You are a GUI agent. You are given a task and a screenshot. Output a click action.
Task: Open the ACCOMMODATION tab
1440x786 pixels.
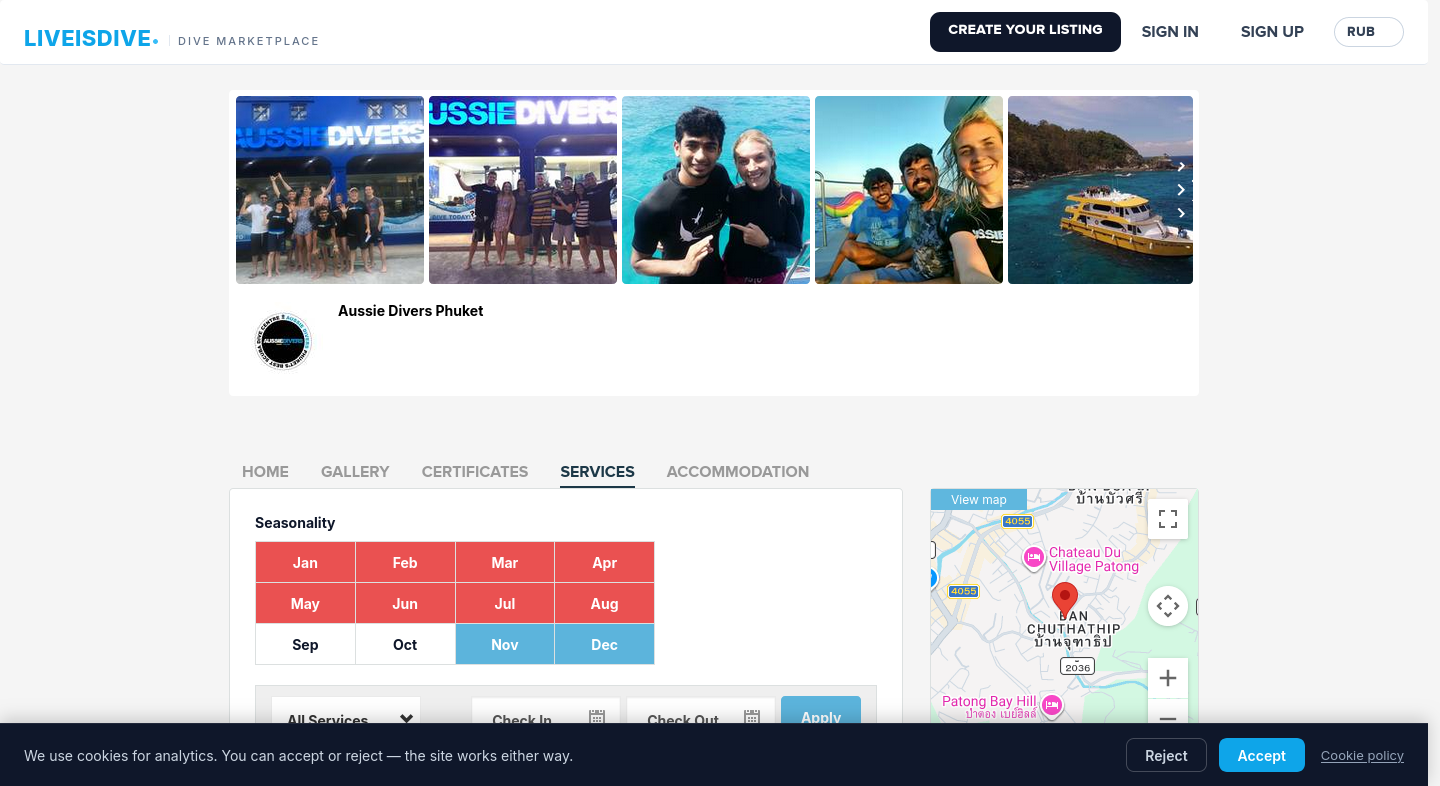[x=738, y=471]
